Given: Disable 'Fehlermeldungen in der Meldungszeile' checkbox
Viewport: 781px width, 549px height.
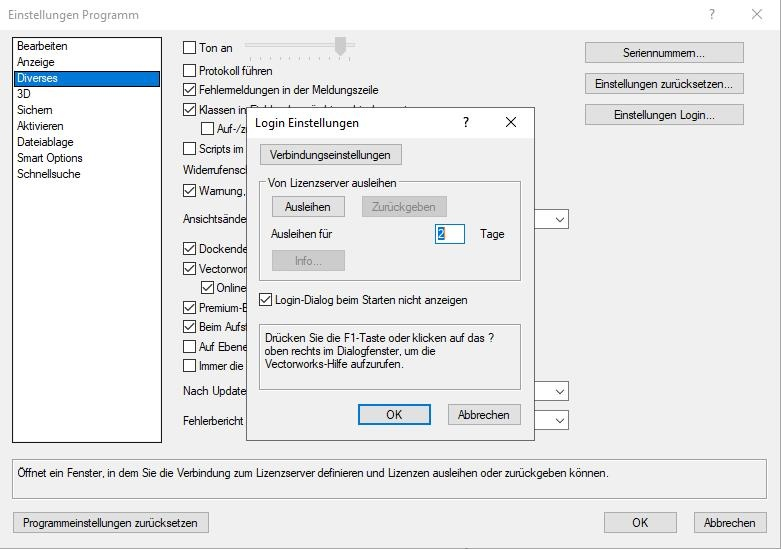Looking at the screenshot, I should [x=190, y=90].
